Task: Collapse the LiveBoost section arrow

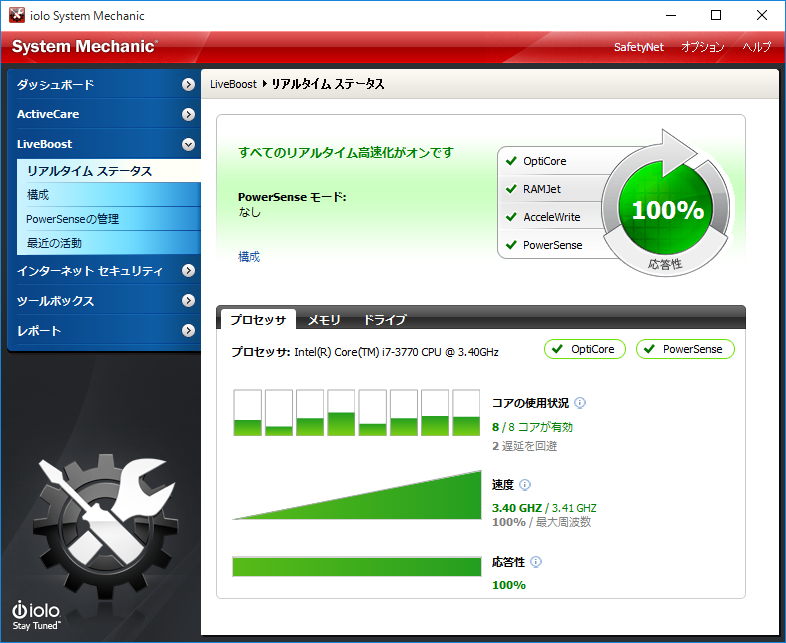Action: point(188,144)
